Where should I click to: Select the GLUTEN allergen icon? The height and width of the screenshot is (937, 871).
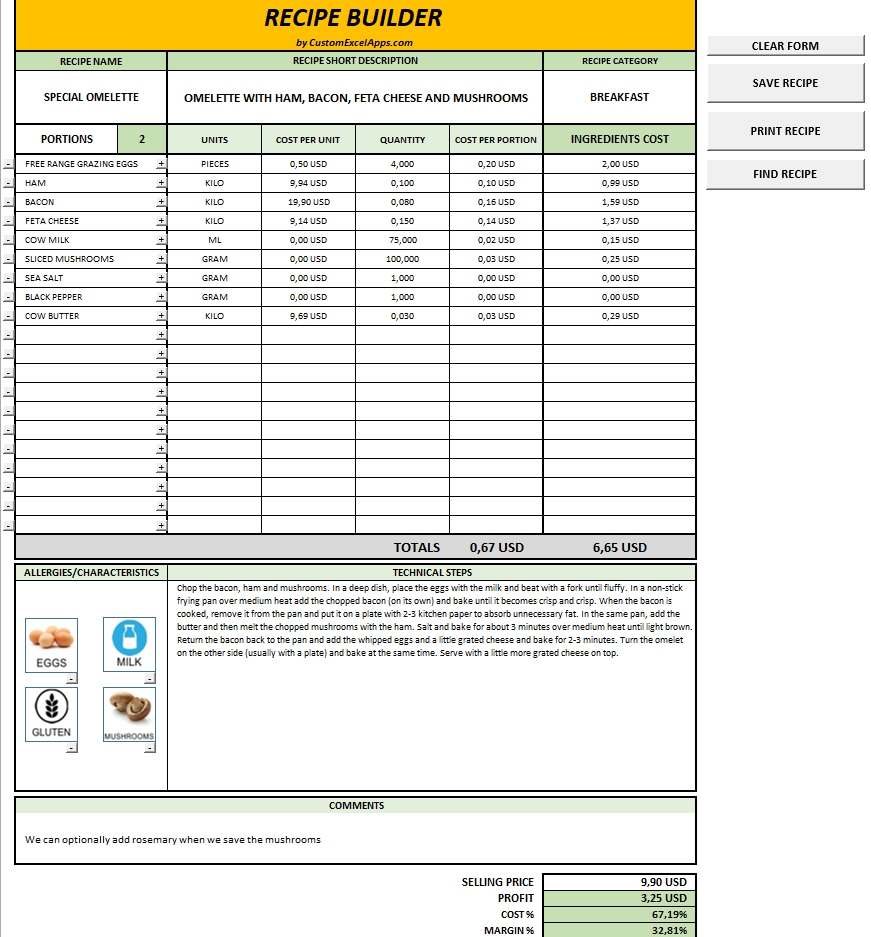click(52, 713)
